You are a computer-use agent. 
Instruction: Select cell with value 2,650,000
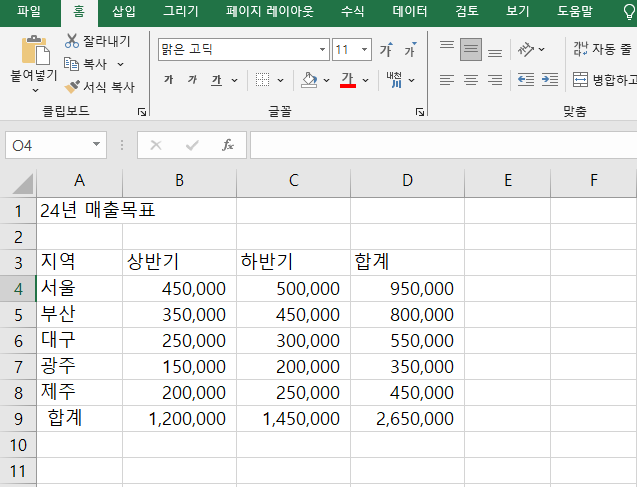point(407,419)
